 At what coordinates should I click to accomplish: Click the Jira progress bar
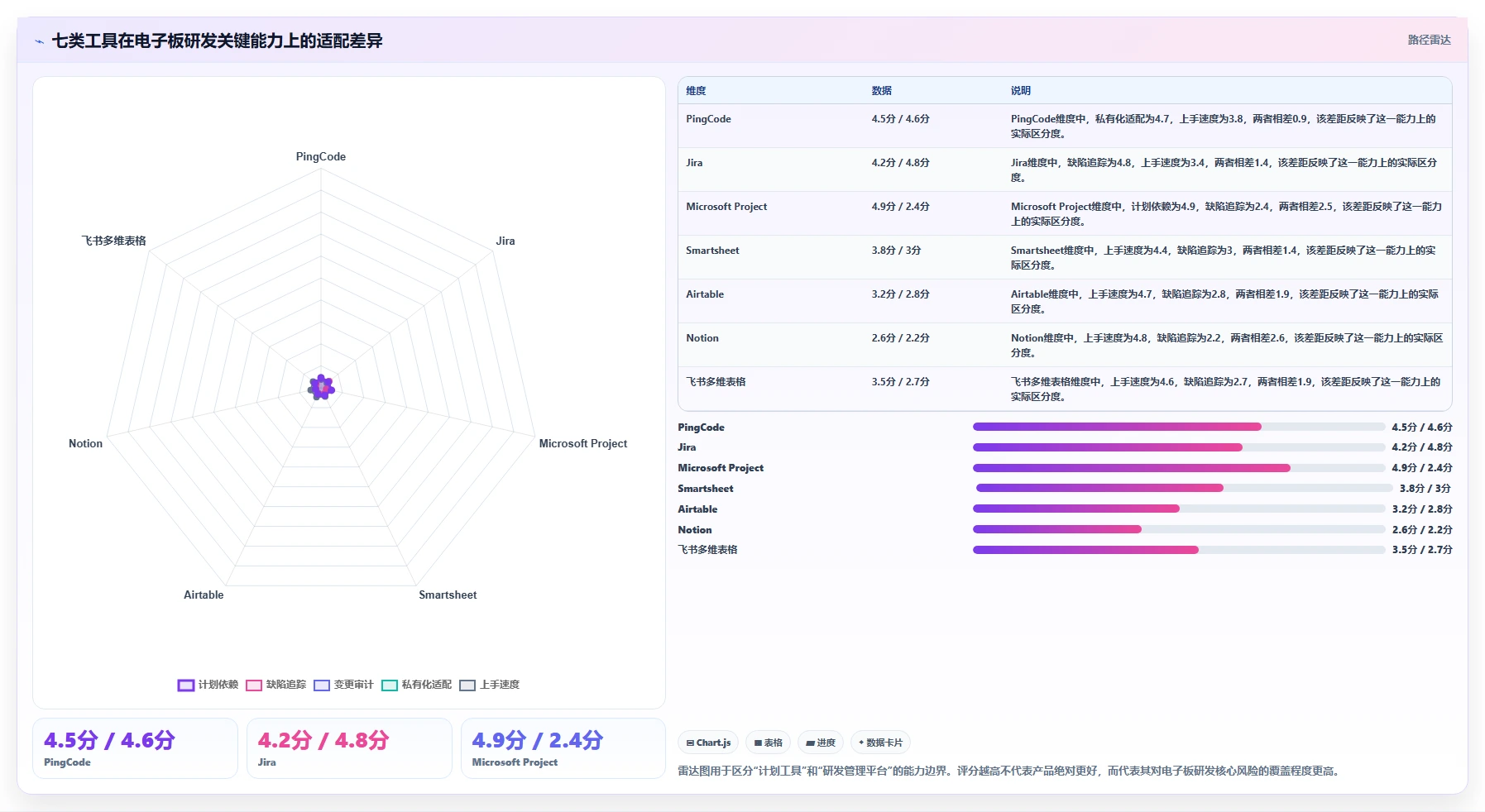point(1179,447)
